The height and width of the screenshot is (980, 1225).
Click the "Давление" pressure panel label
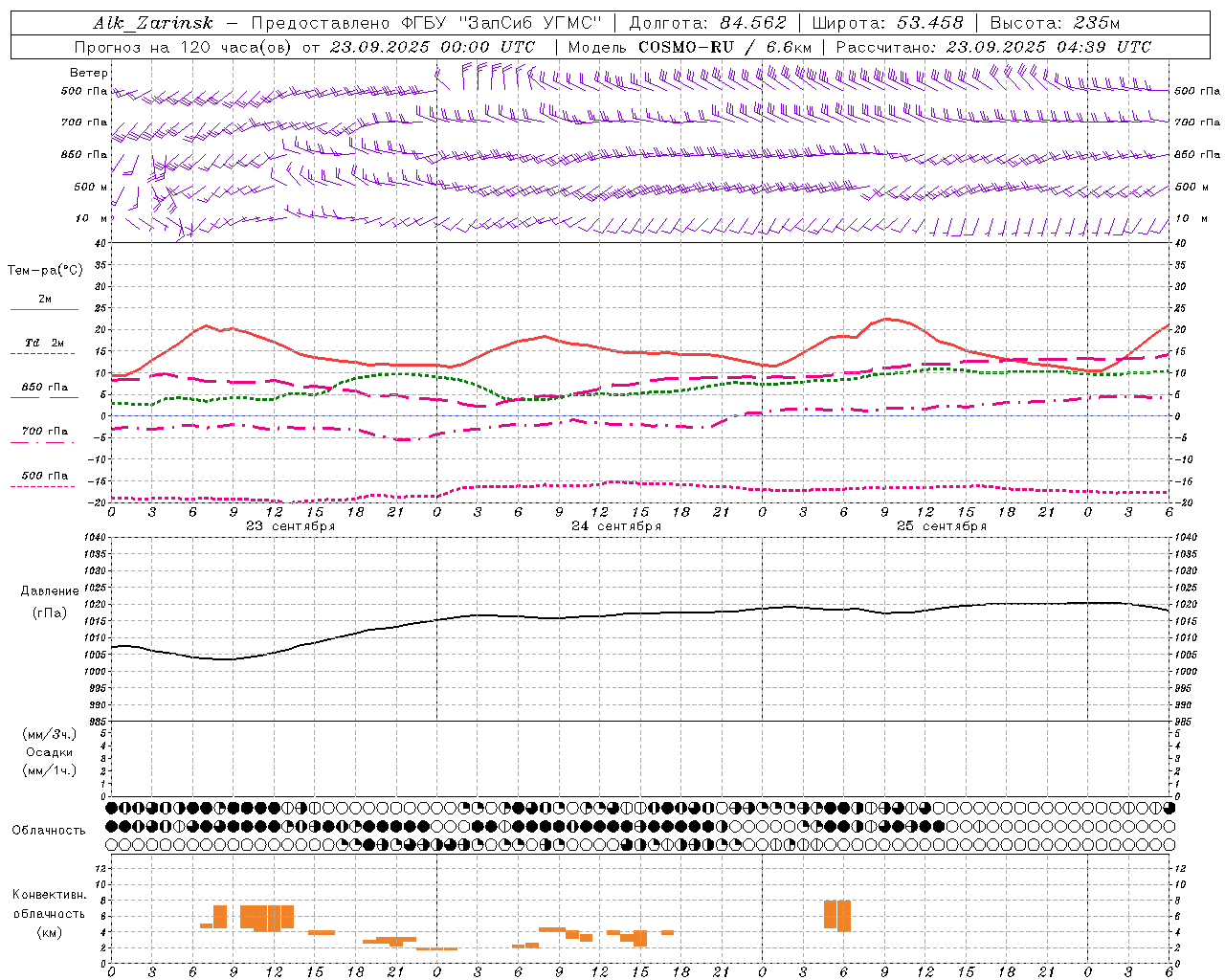click(49, 591)
